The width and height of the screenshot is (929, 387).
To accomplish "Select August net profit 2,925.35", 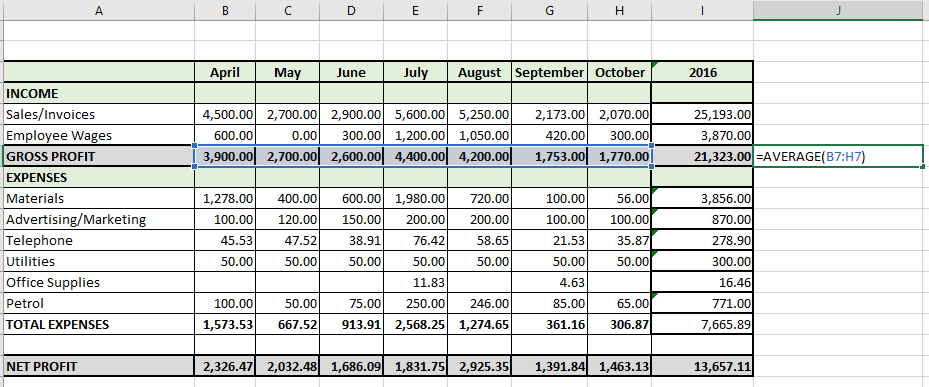I will (x=480, y=366).
